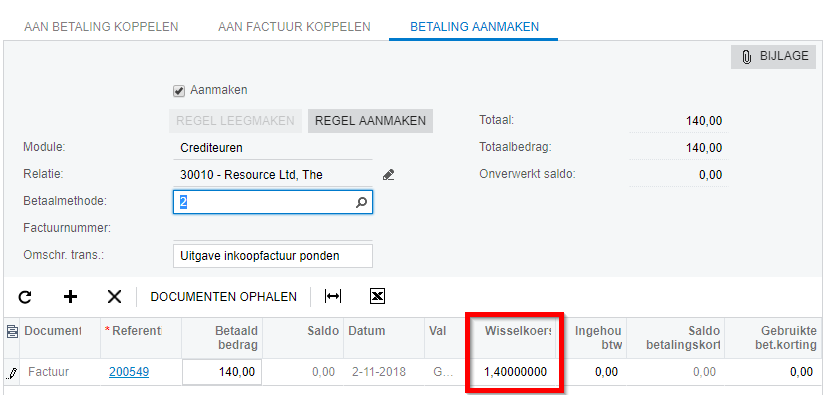Open reference link 200549

pyautogui.click(x=129, y=372)
